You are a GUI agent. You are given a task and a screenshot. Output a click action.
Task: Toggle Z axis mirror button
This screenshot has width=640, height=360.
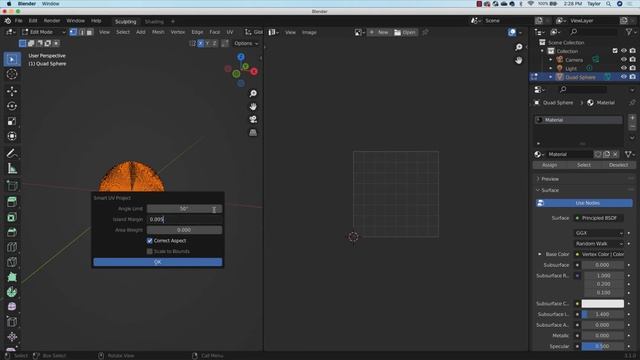click(214, 43)
